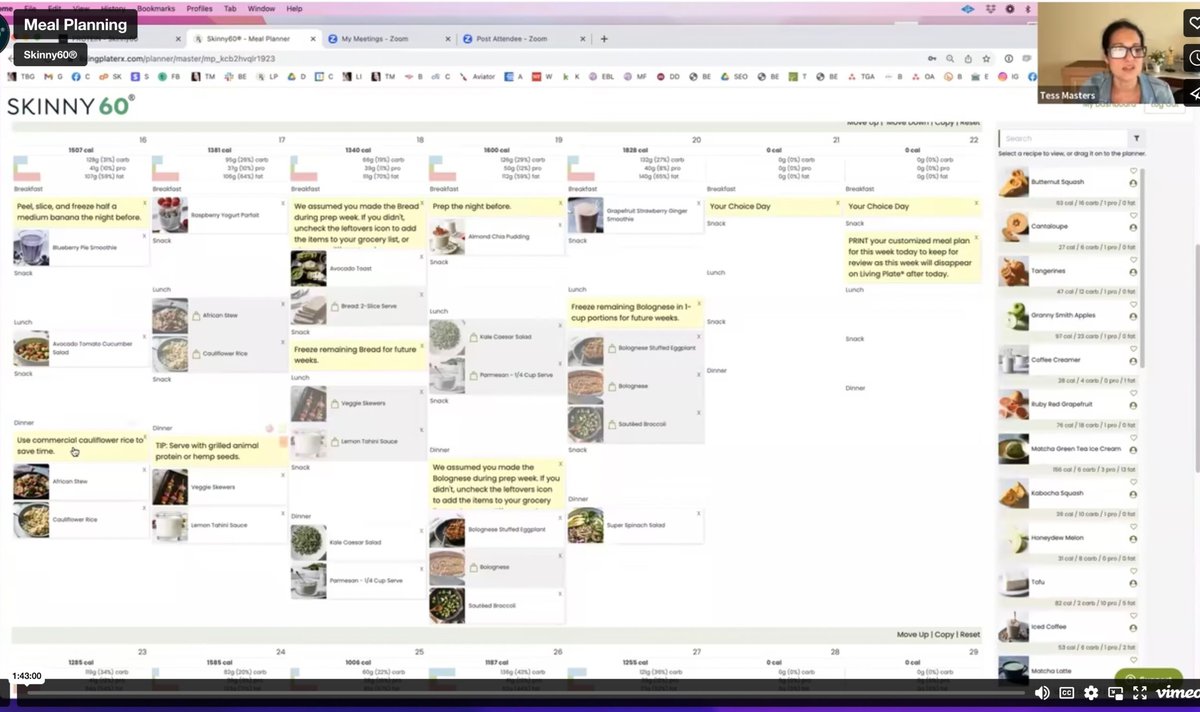Image resolution: width=1200 pixels, height=712 pixels.
Task: Open the Profiles menu
Action: [x=199, y=8]
